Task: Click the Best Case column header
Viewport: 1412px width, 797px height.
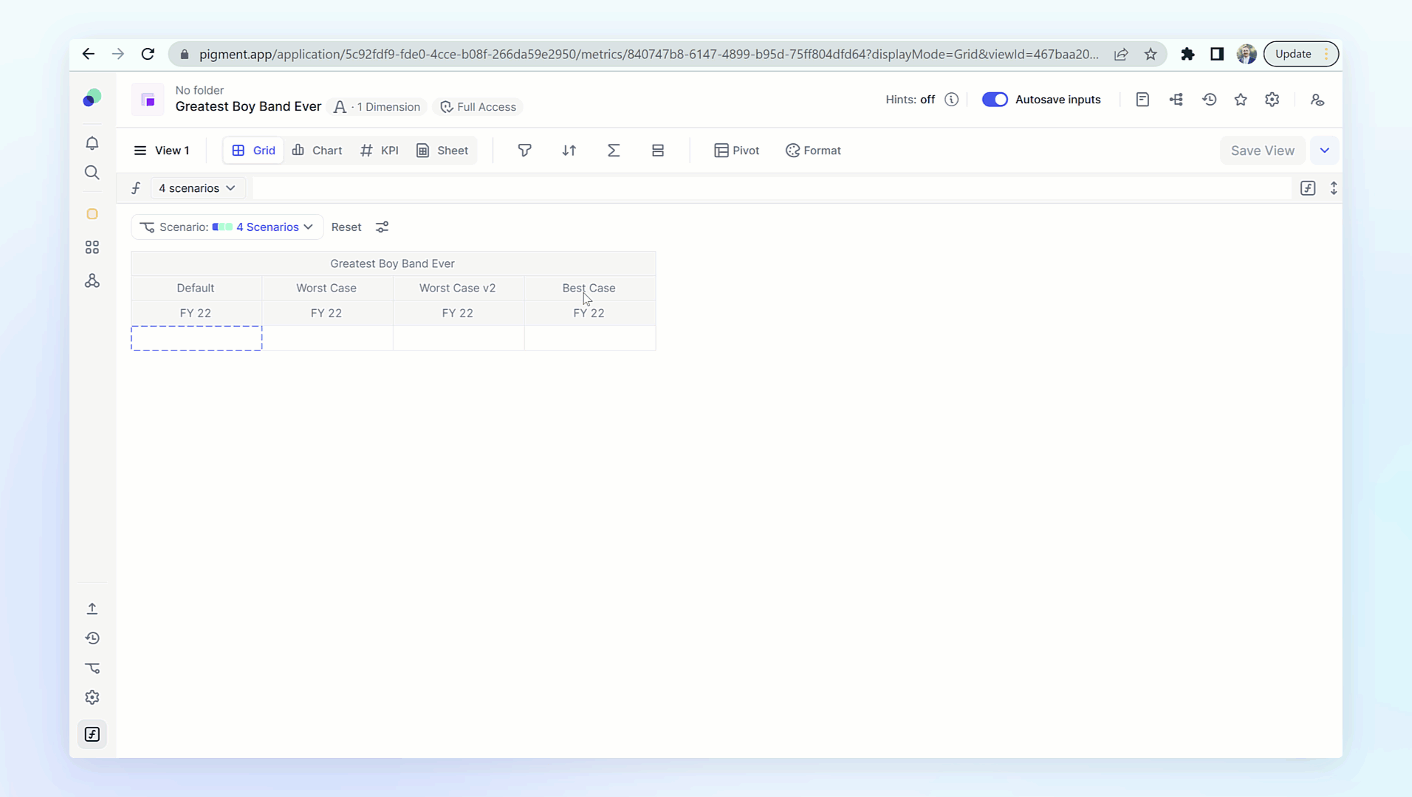Action: tap(589, 288)
